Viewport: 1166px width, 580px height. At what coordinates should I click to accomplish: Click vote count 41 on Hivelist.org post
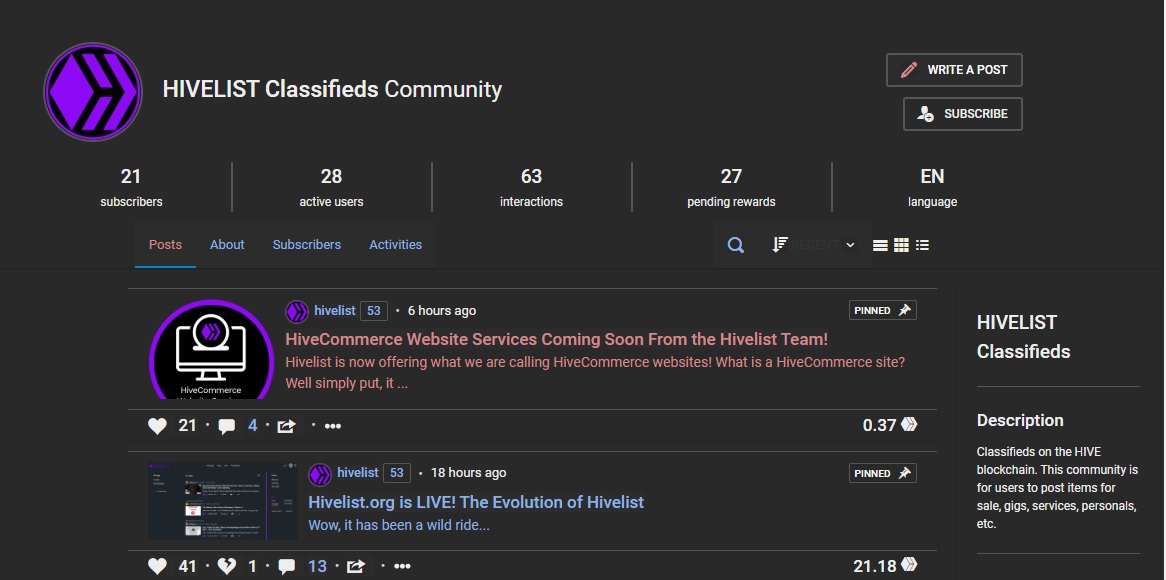[187, 567]
